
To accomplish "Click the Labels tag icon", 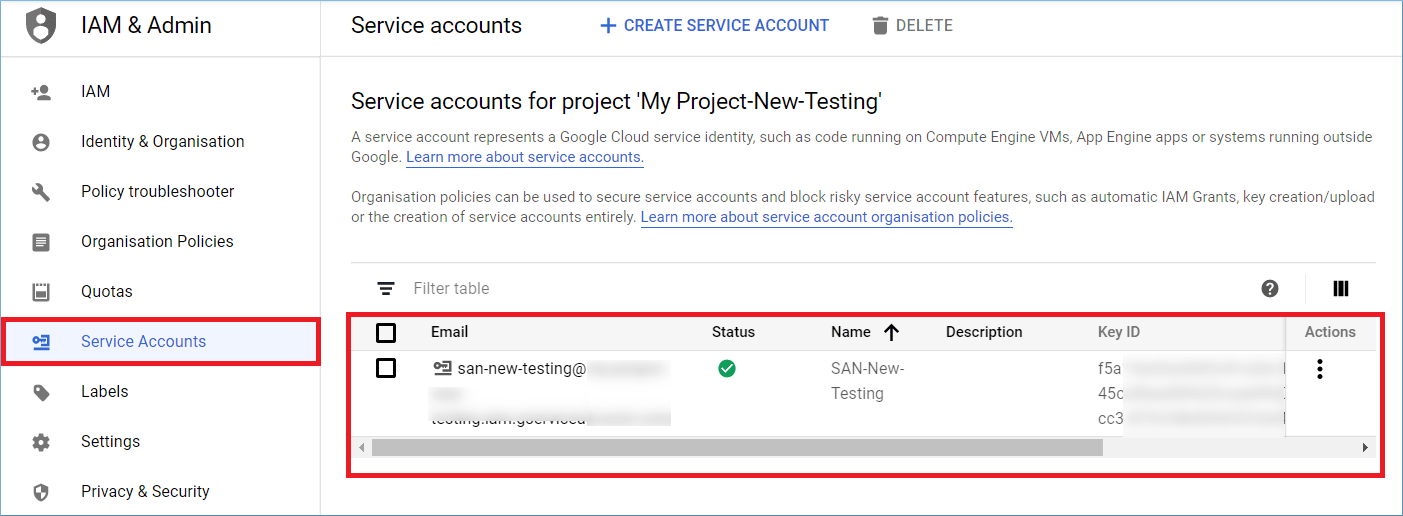I will [41, 392].
